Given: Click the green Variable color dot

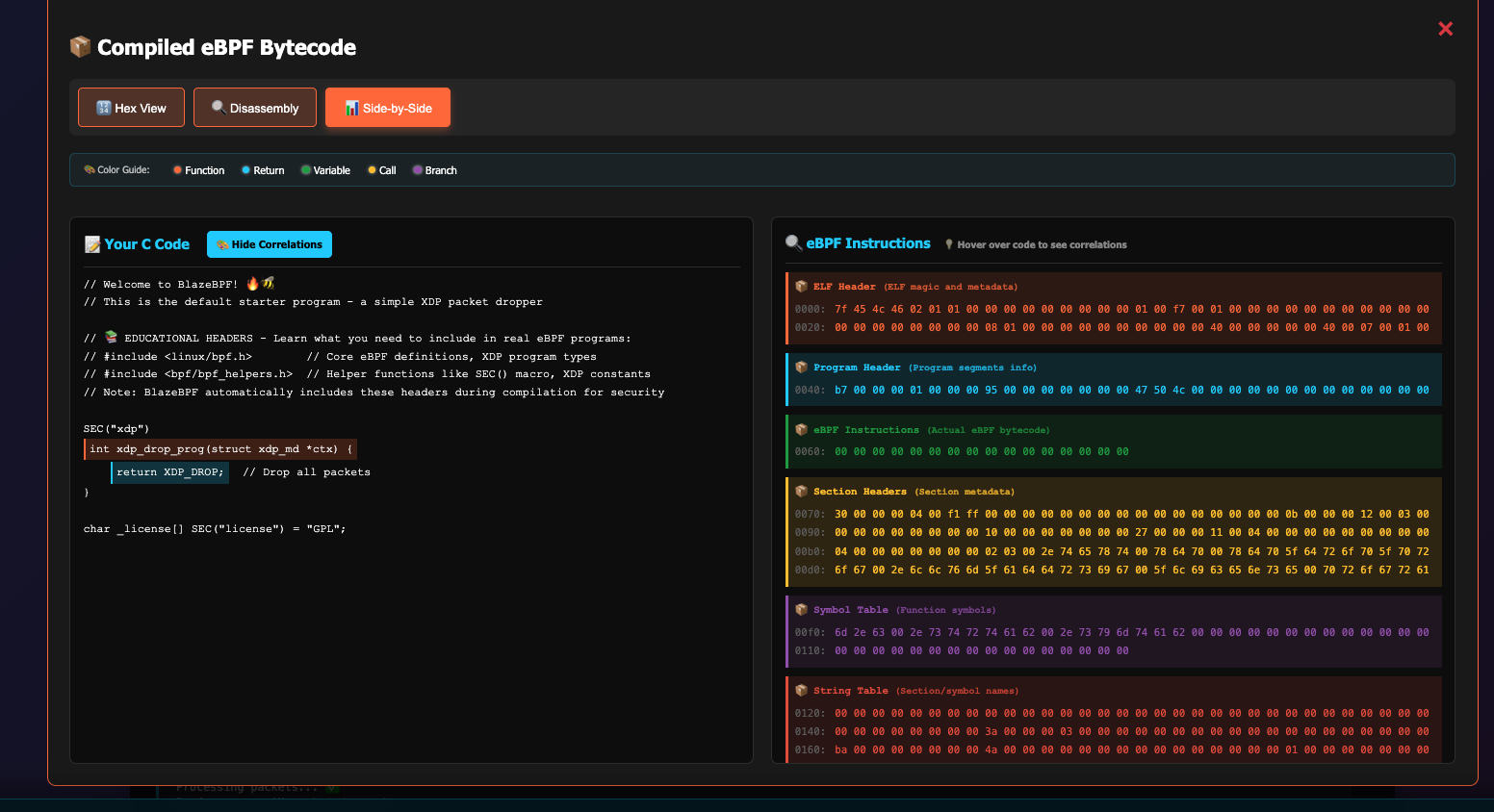Looking at the screenshot, I should [305, 170].
